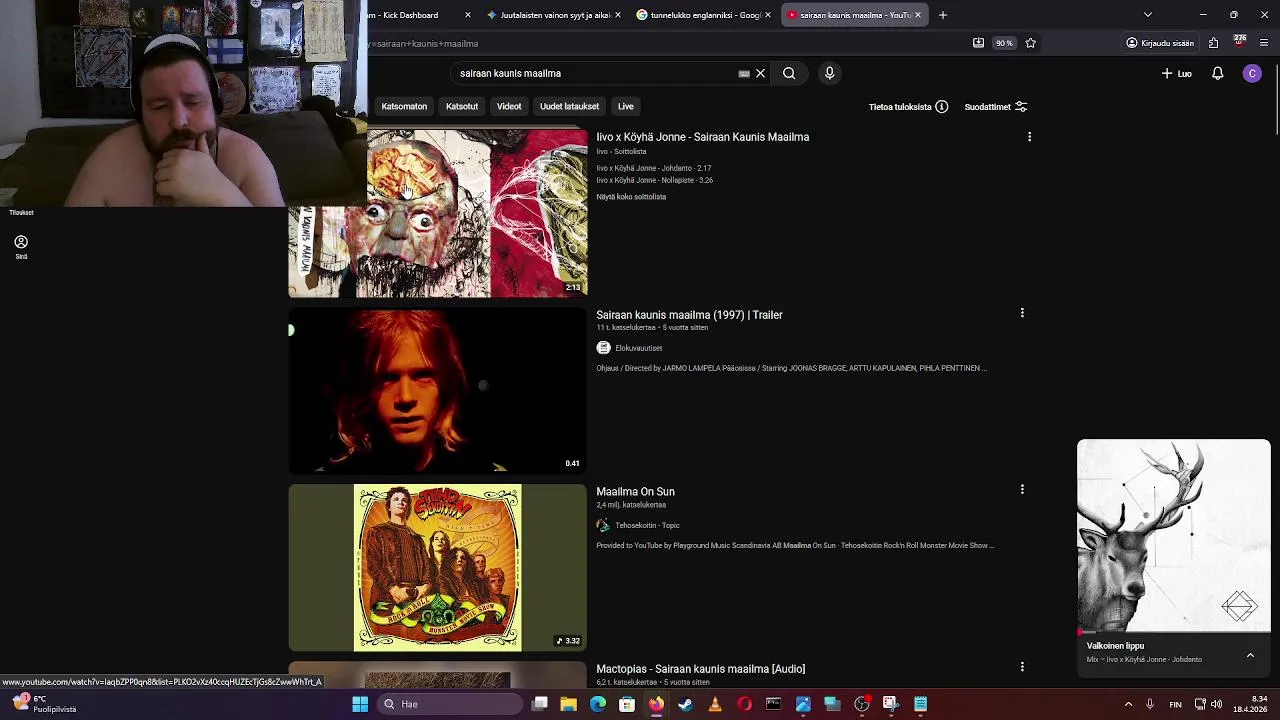Expand the Valkoinen lippu miniplayer

(1250, 655)
